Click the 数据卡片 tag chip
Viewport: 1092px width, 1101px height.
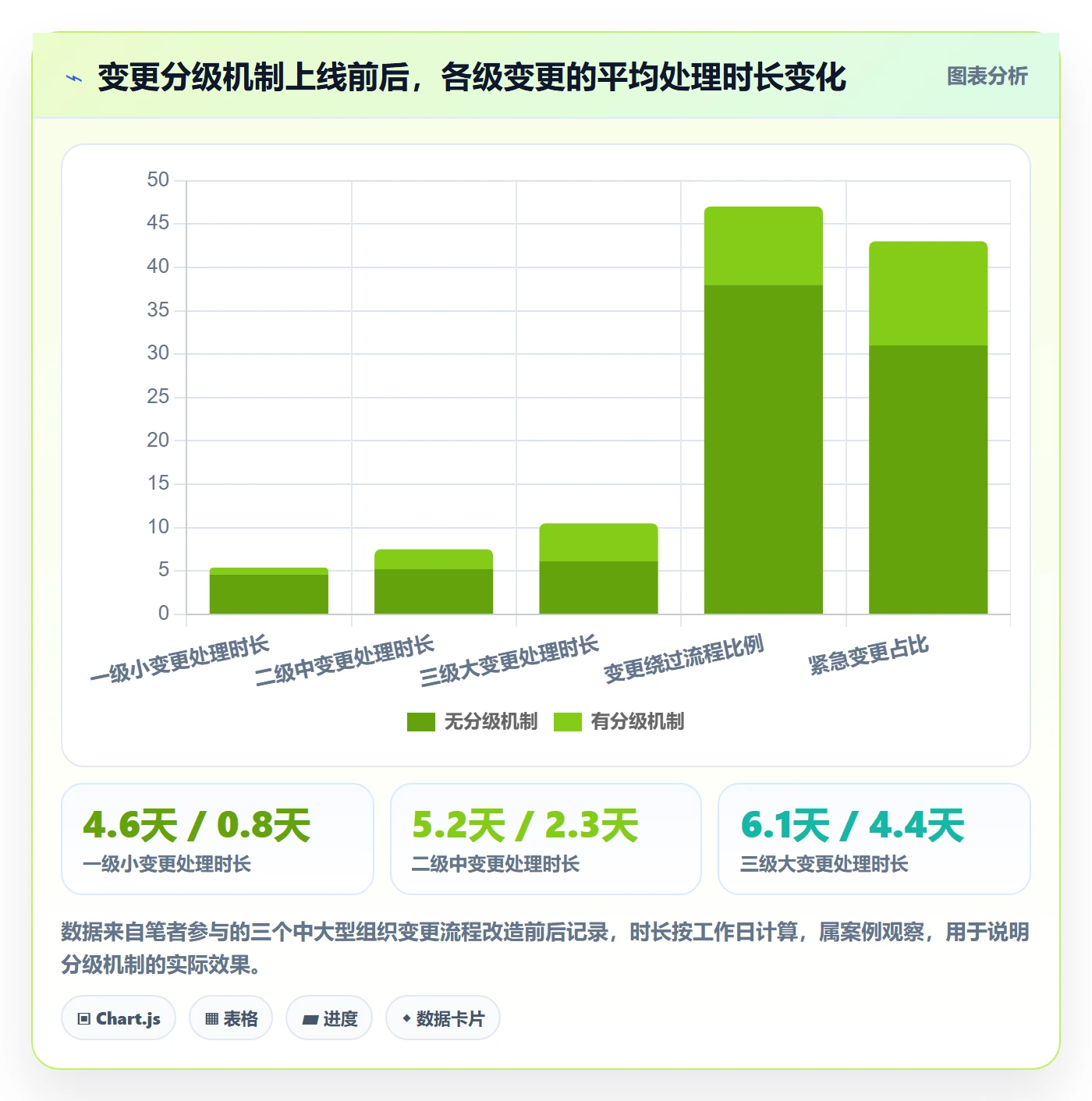tap(443, 1018)
